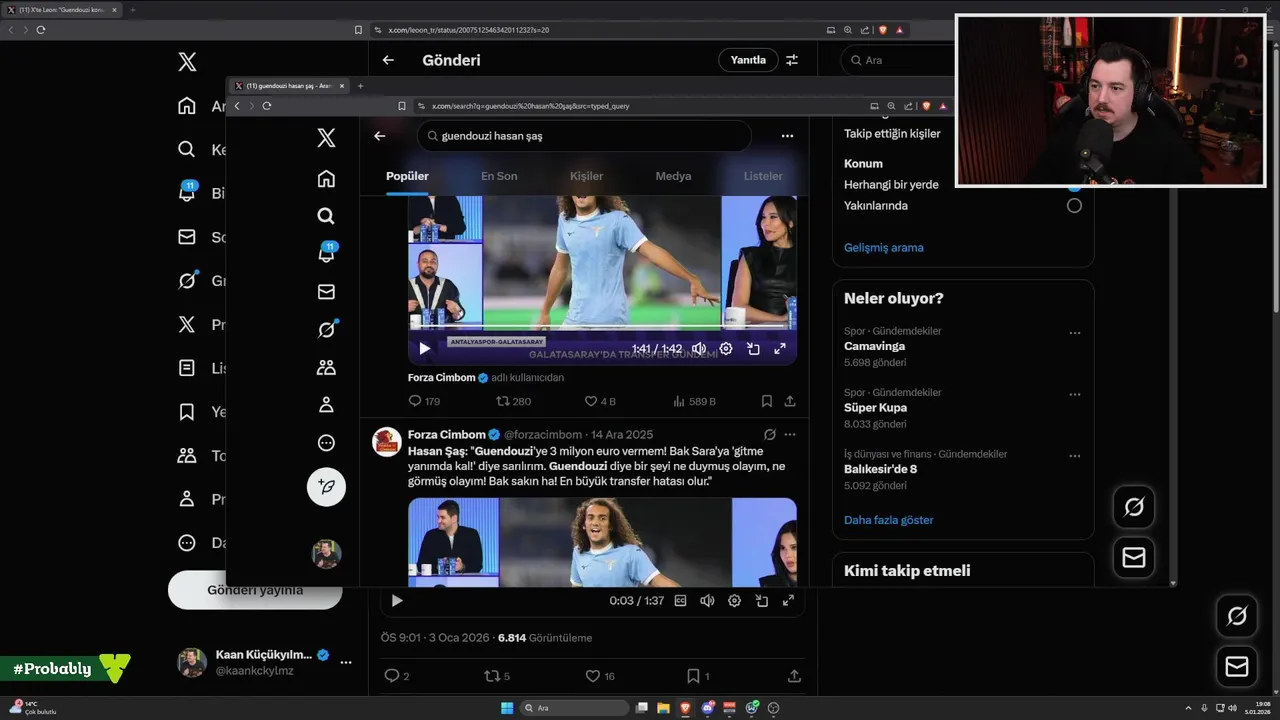Image resolution: width=1280 pixels, height=720 pixels.
Task: Repost back window post showing 5 reposts
Action: click(497, 676)
